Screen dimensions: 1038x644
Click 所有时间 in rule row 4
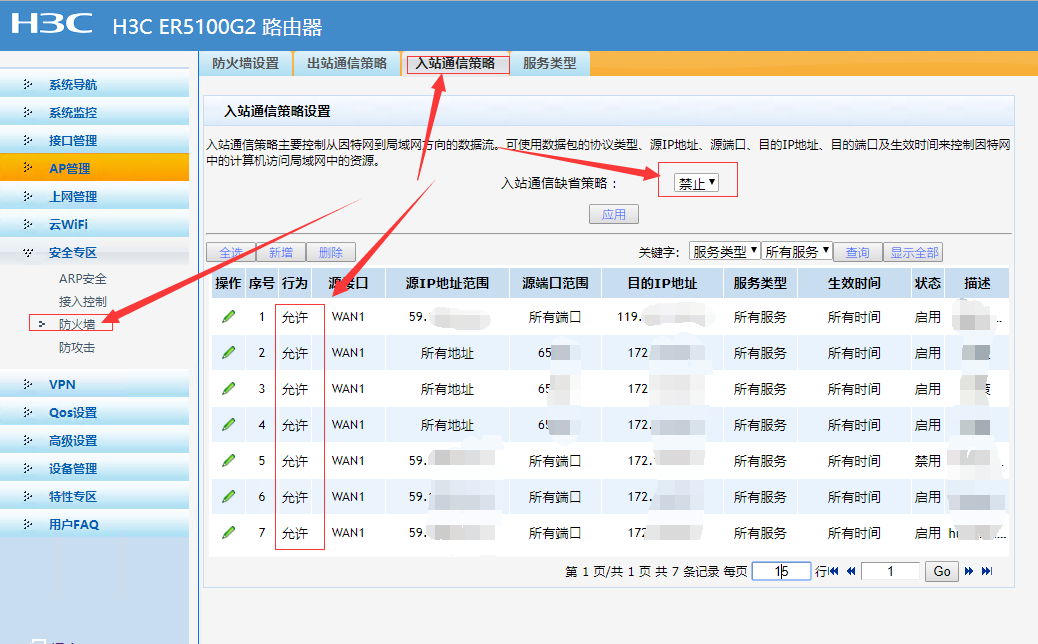(x=854, y=424)
